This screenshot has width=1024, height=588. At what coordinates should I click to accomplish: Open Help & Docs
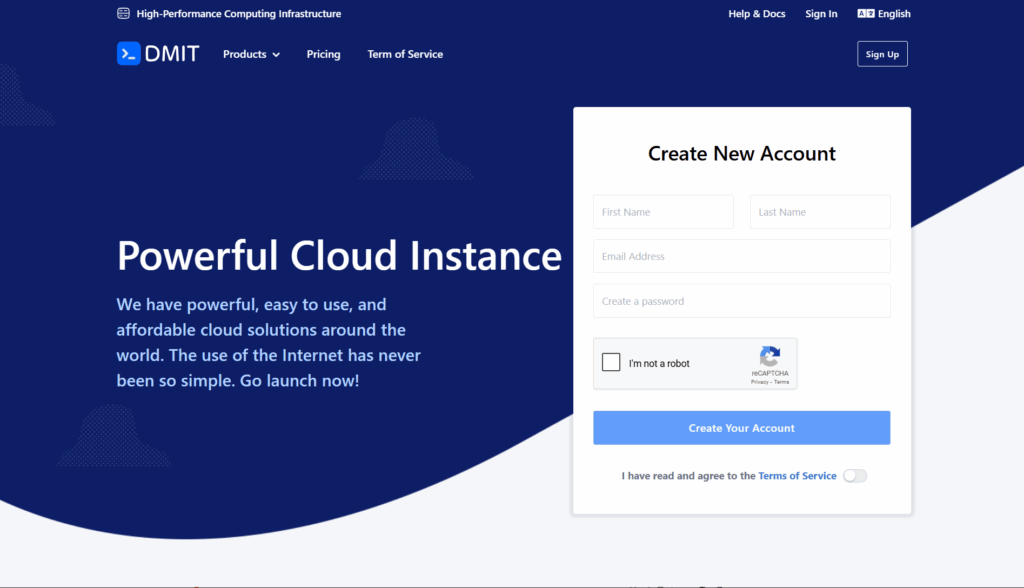point(756,14)
